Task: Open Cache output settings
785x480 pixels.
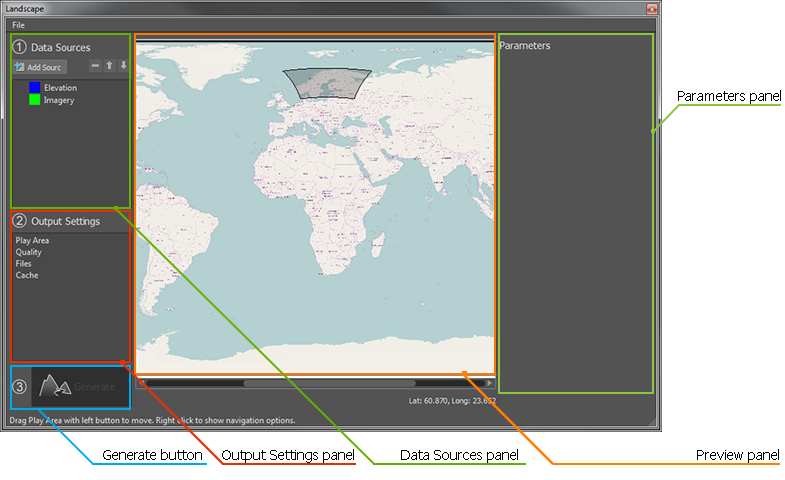Action: pyautogui.click(x=26, y=275)
